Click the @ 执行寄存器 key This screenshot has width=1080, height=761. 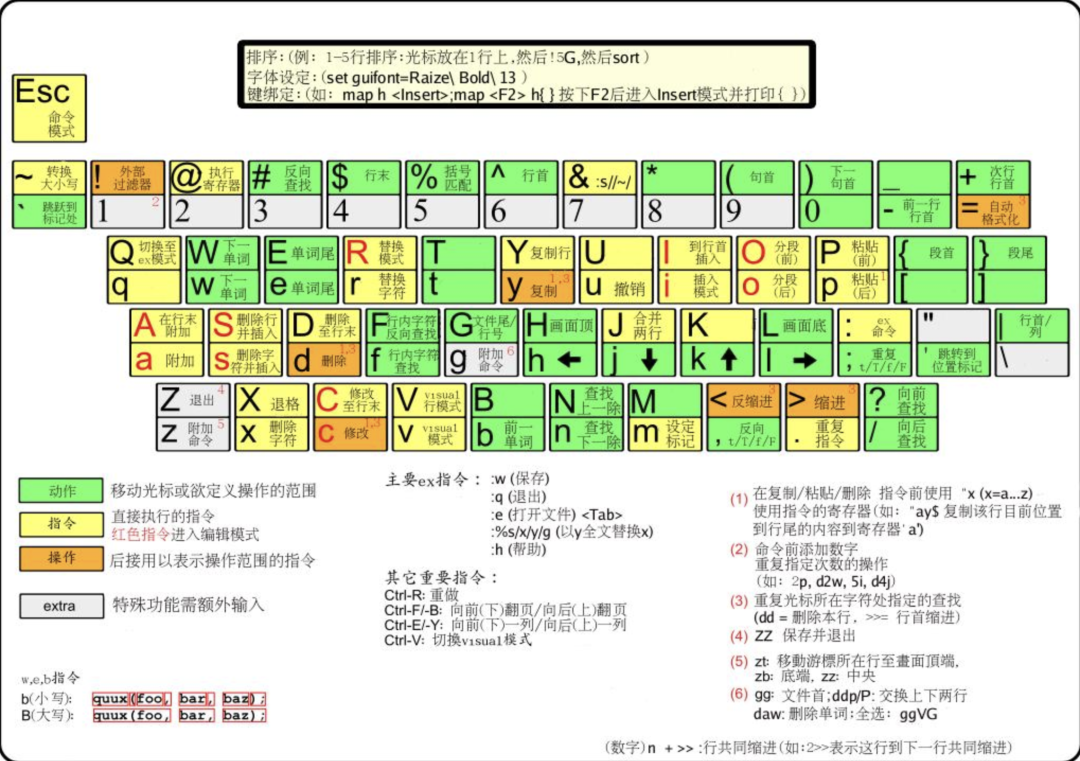click(x=206, y=178)
